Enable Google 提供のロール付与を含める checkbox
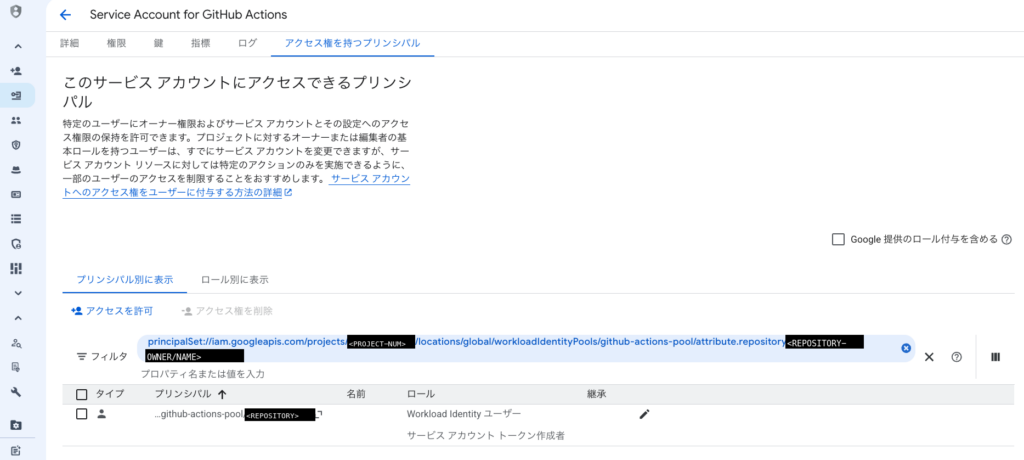 [x=839, y=240]
